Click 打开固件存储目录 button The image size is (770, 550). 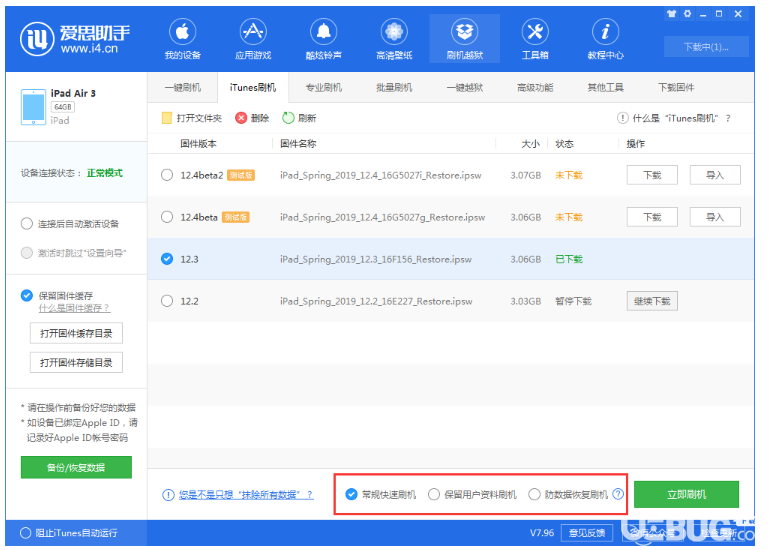[x=76, y=362]
